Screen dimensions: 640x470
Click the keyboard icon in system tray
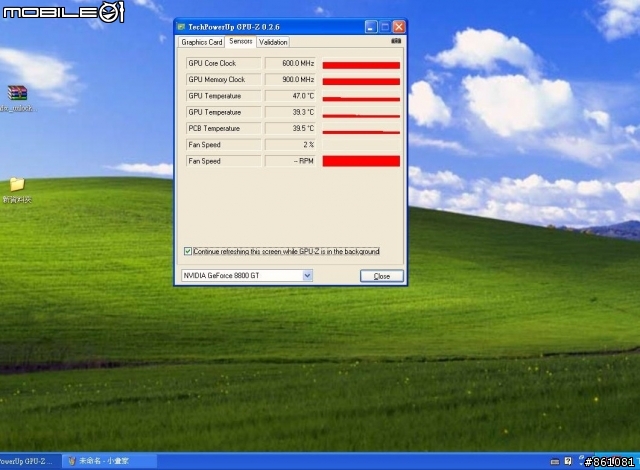pyautogui.click(x=555, y=462)
